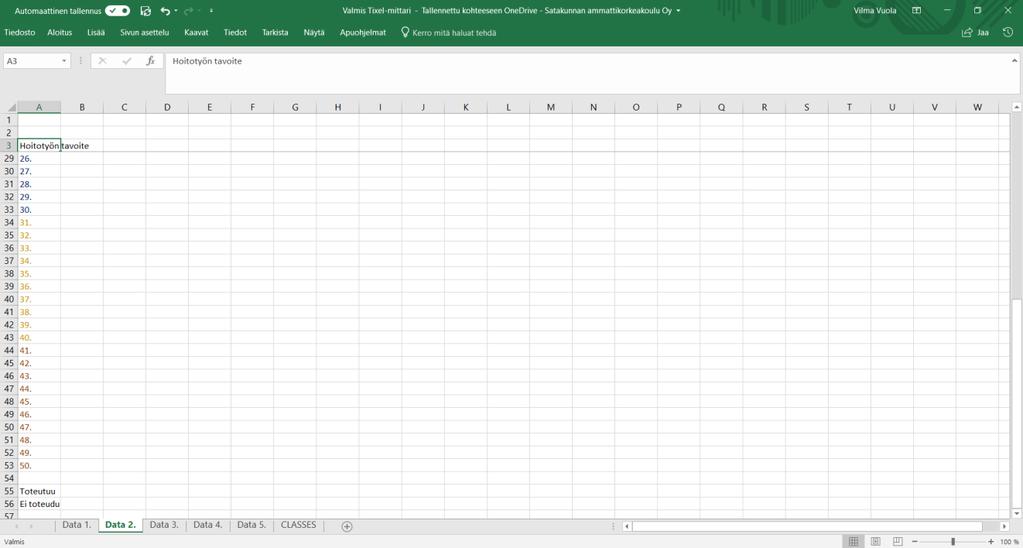Open the Sivun asettelu tab
Screen dimensions: 1023x548
coord(144,33)
